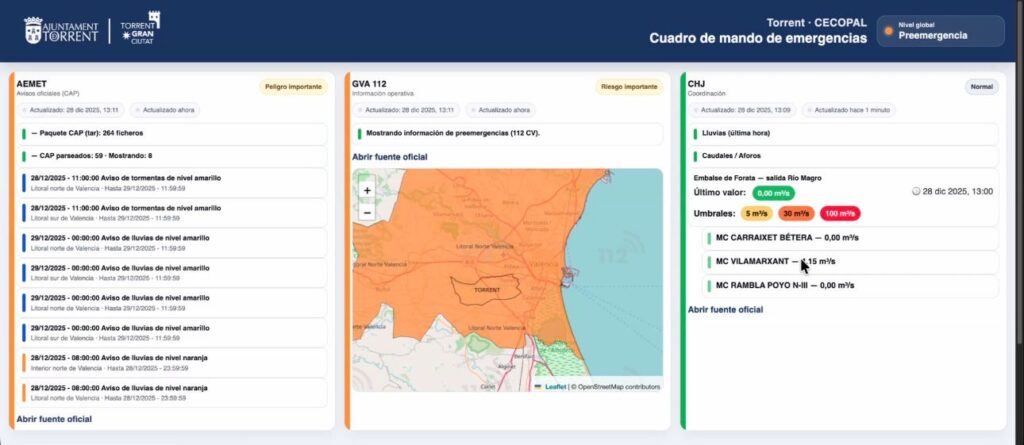Zoom out on the map

pyautogui.click(x=367, y=212)
